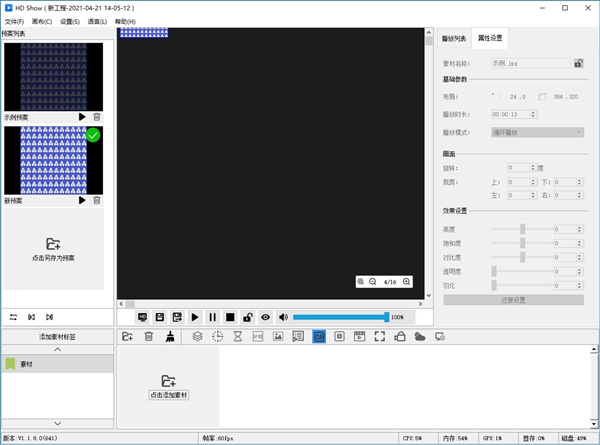Screen dimensions: 600x445
Task: Click the play button in the preview toolbar
Action: 195,317
